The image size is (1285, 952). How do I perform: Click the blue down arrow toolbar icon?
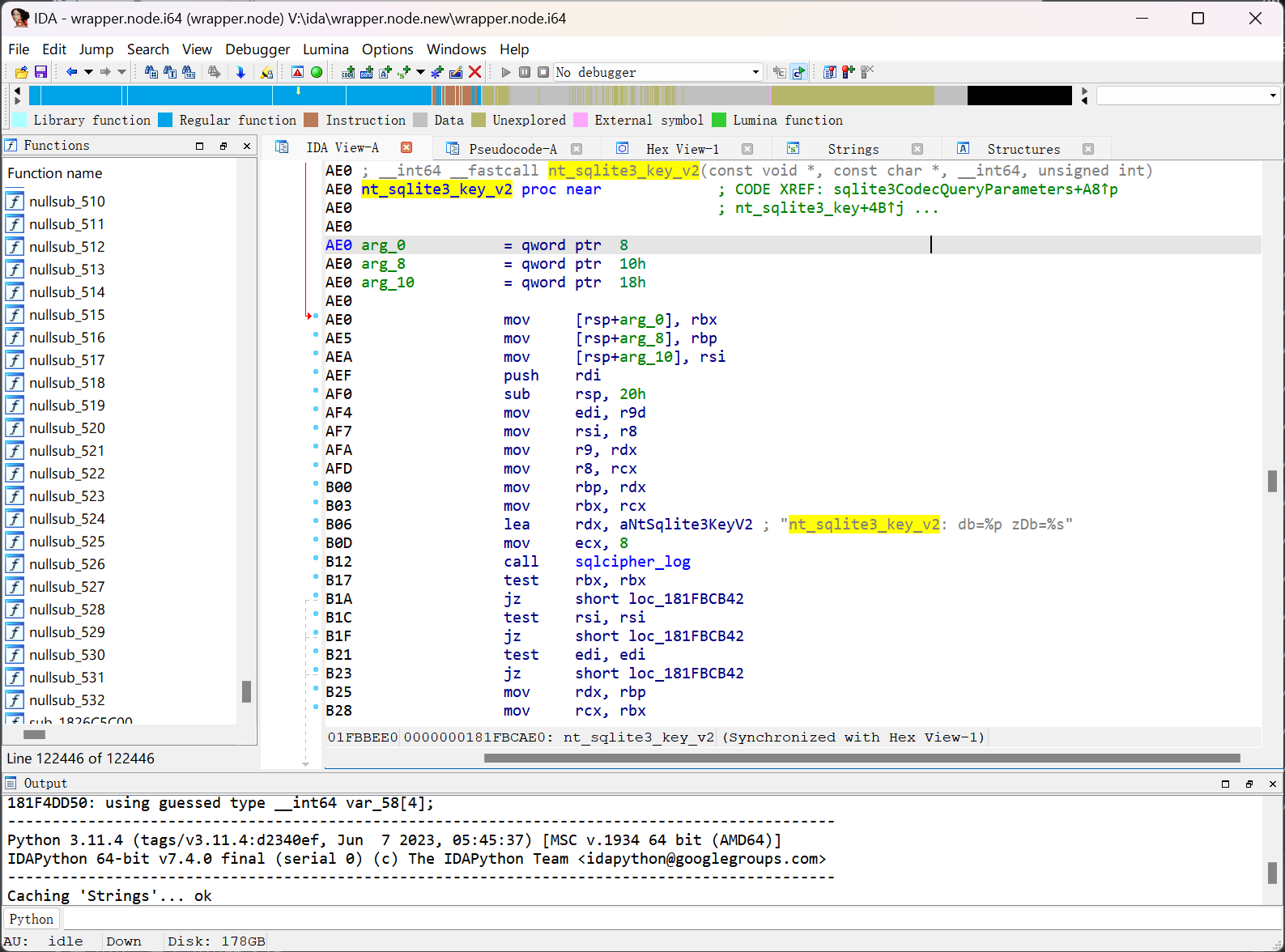point(240,72)
